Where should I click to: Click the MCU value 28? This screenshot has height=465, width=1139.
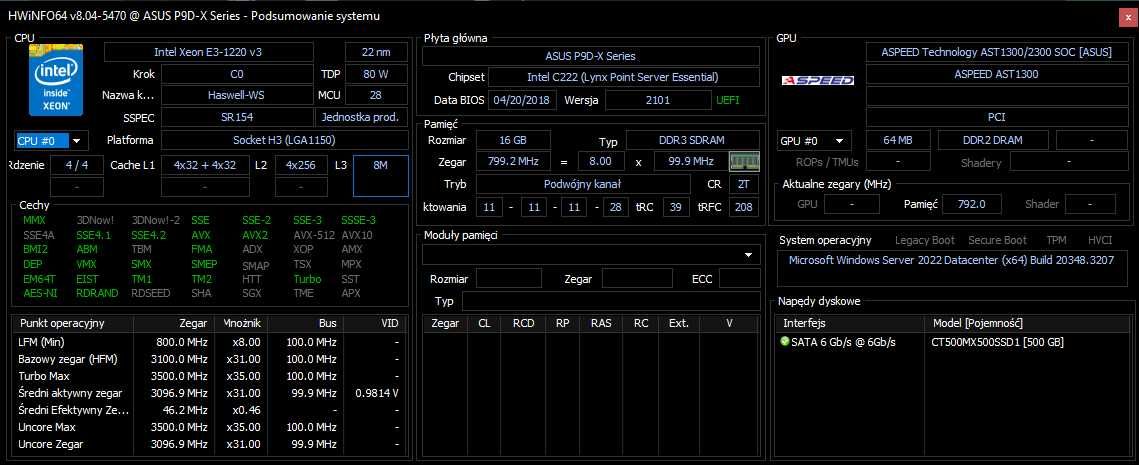coord(376,95)
